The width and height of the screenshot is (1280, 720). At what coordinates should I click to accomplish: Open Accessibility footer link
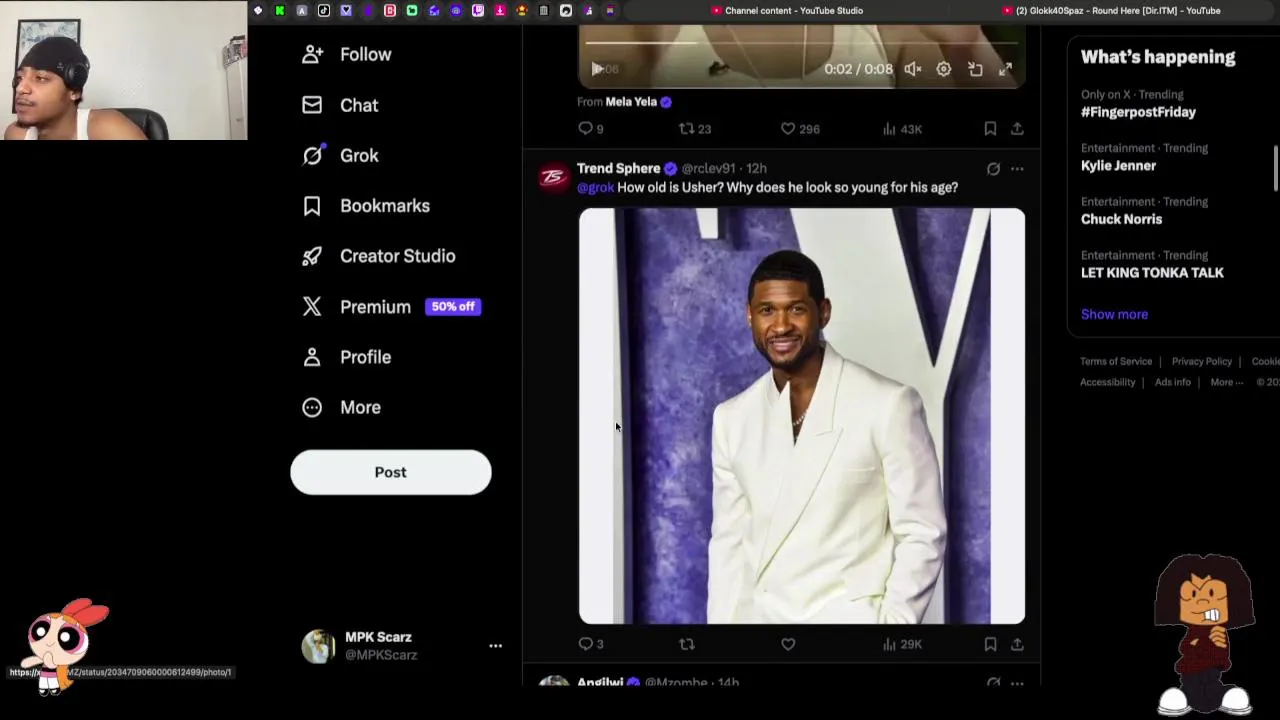click(1107, 382)
